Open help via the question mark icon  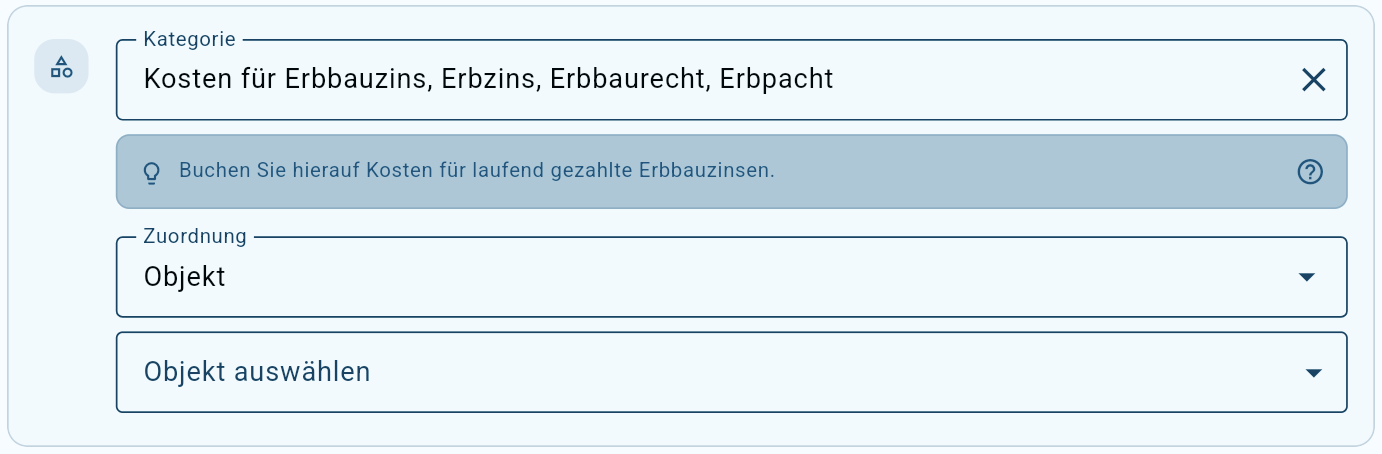[x=1310, y=172]
